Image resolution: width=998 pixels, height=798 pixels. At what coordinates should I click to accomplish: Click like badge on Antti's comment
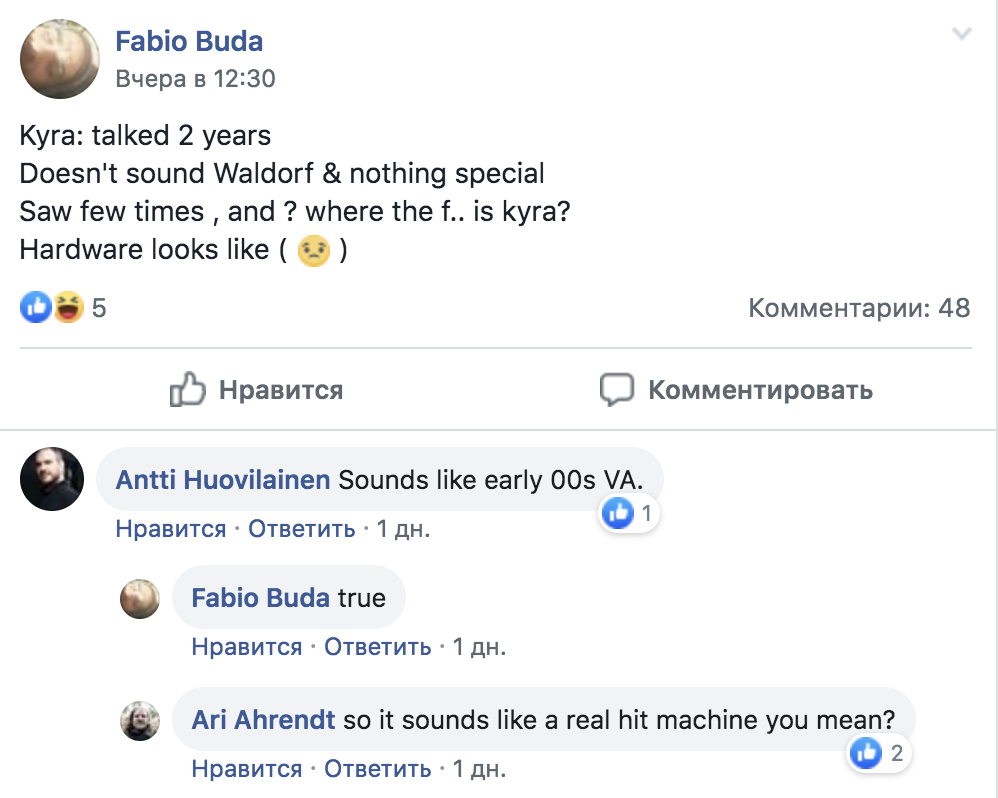[619, 514]
